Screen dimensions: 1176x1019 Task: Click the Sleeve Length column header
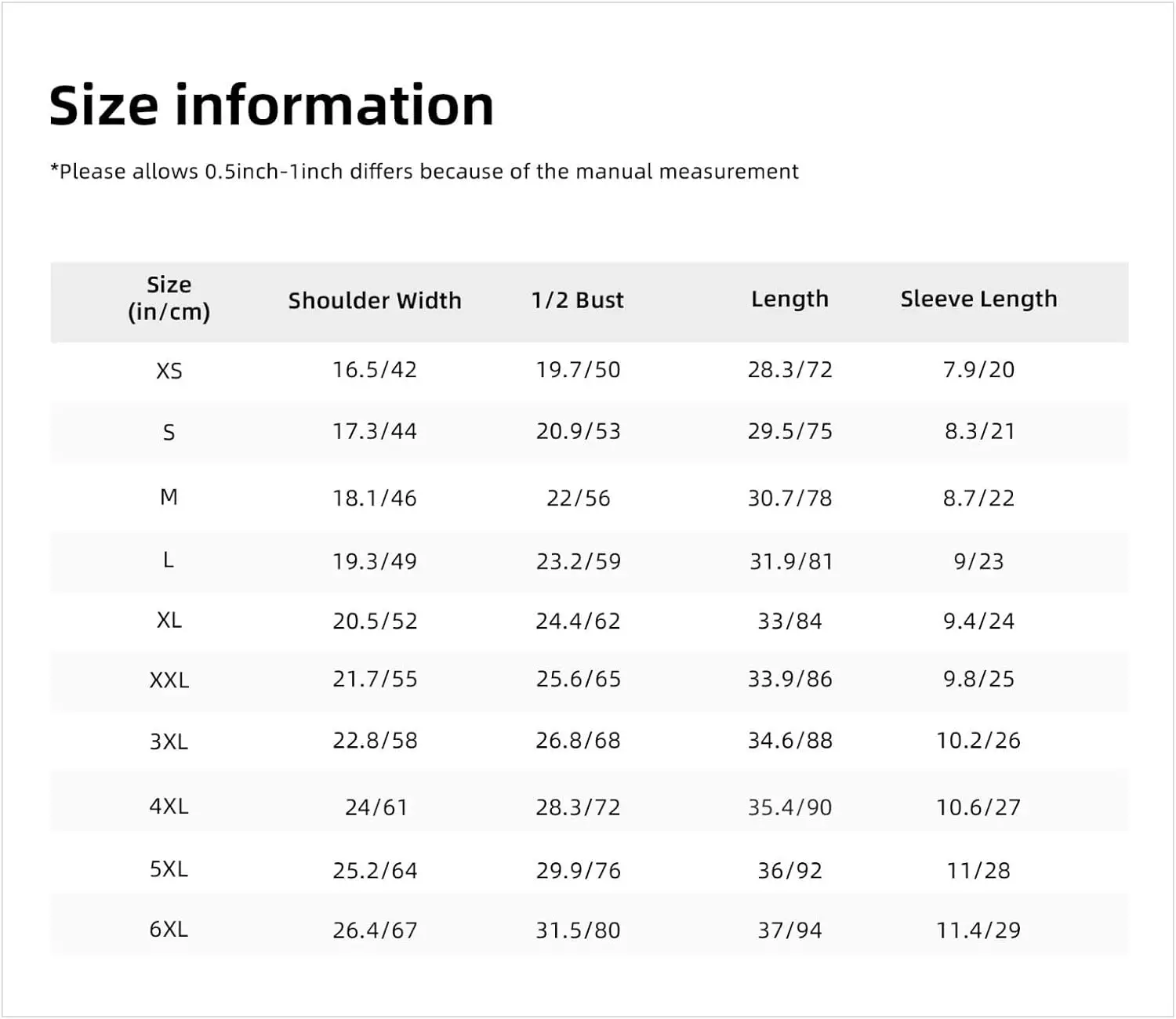click(978, 299)
